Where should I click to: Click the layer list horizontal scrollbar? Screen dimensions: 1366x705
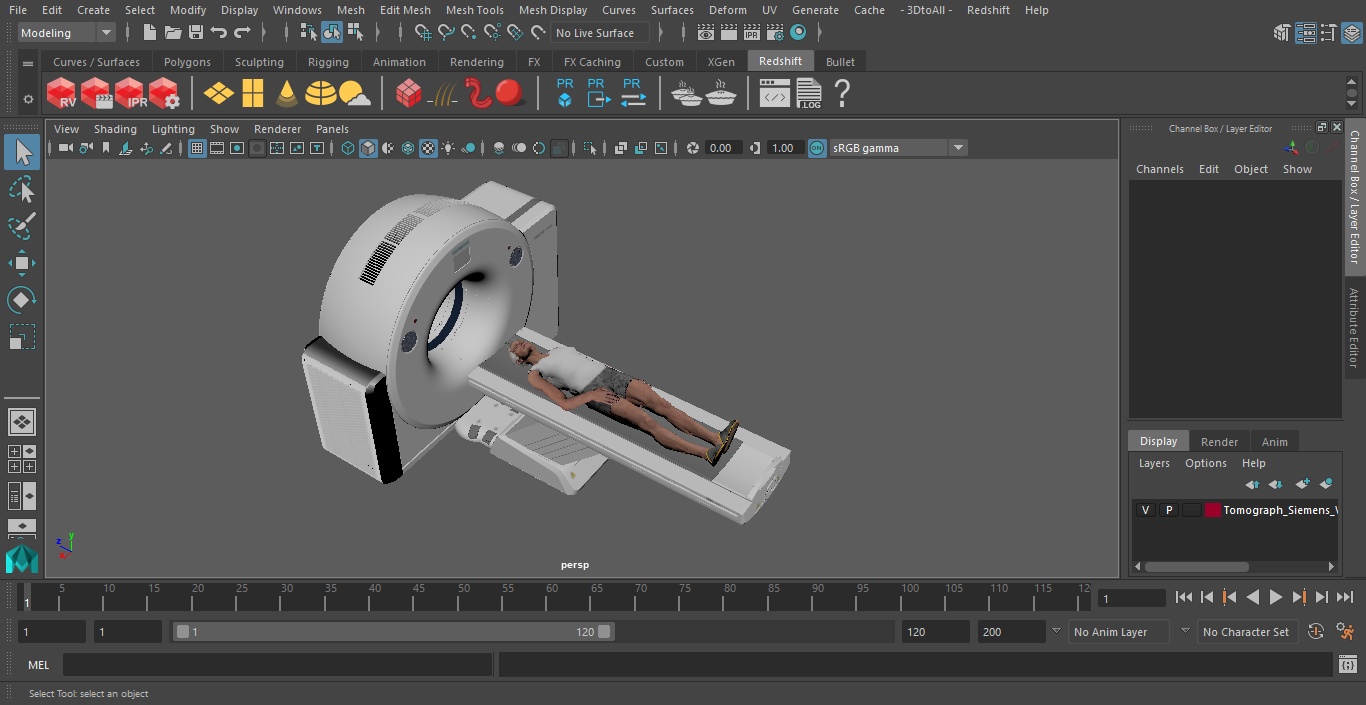tap(1197, 566)
